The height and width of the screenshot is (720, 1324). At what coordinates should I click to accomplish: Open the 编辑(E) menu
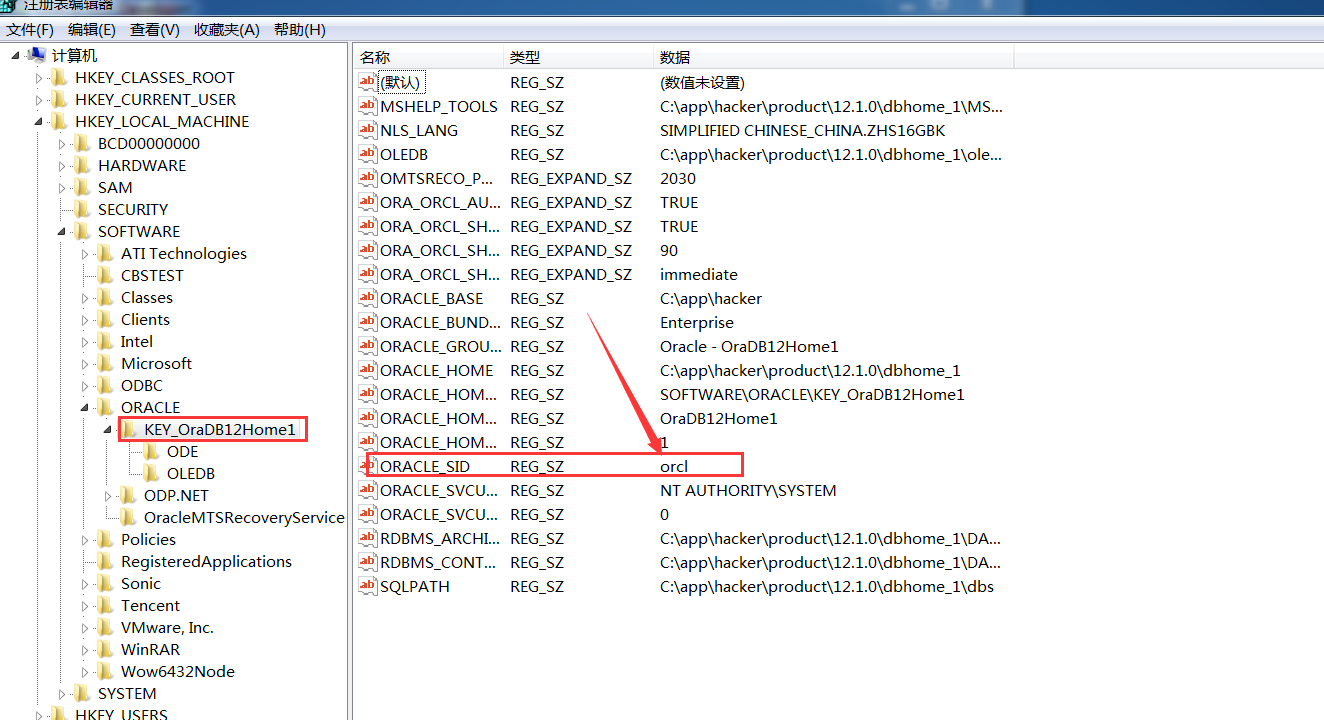click(92, 30)
